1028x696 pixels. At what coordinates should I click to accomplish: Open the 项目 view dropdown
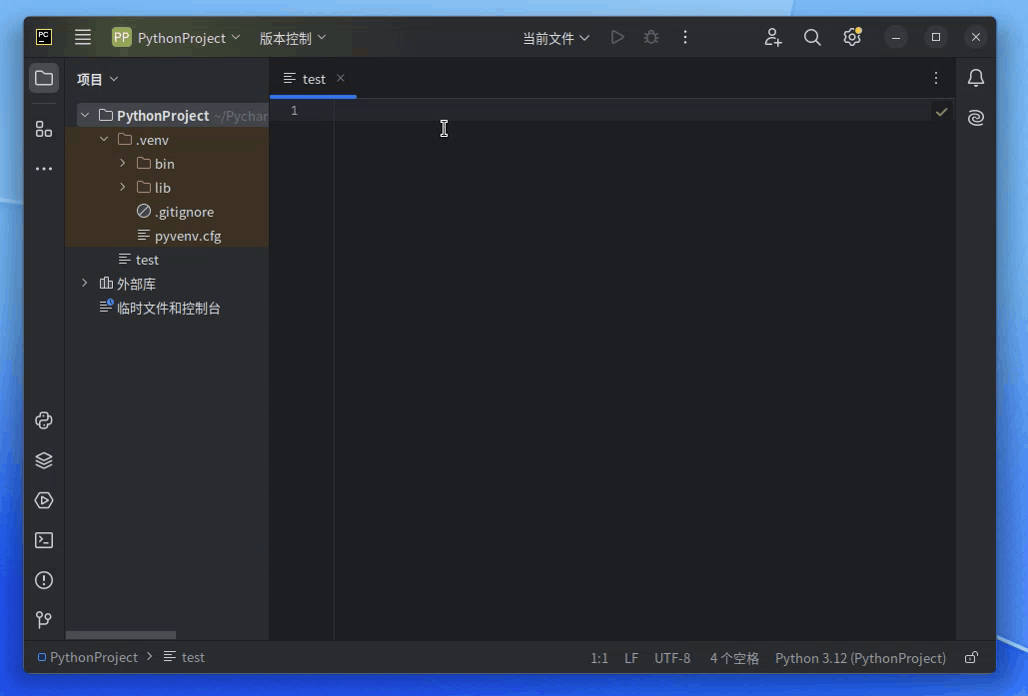pos(97,79)
